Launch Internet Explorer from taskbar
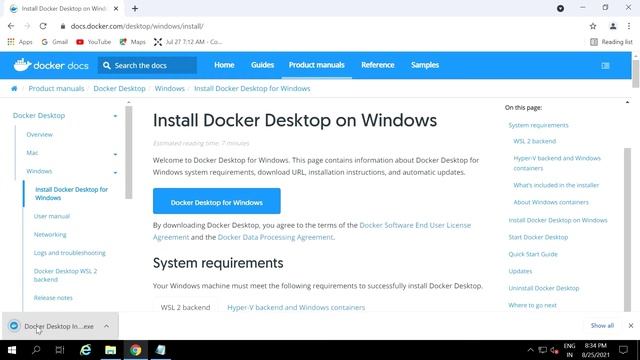 [85, 350]
